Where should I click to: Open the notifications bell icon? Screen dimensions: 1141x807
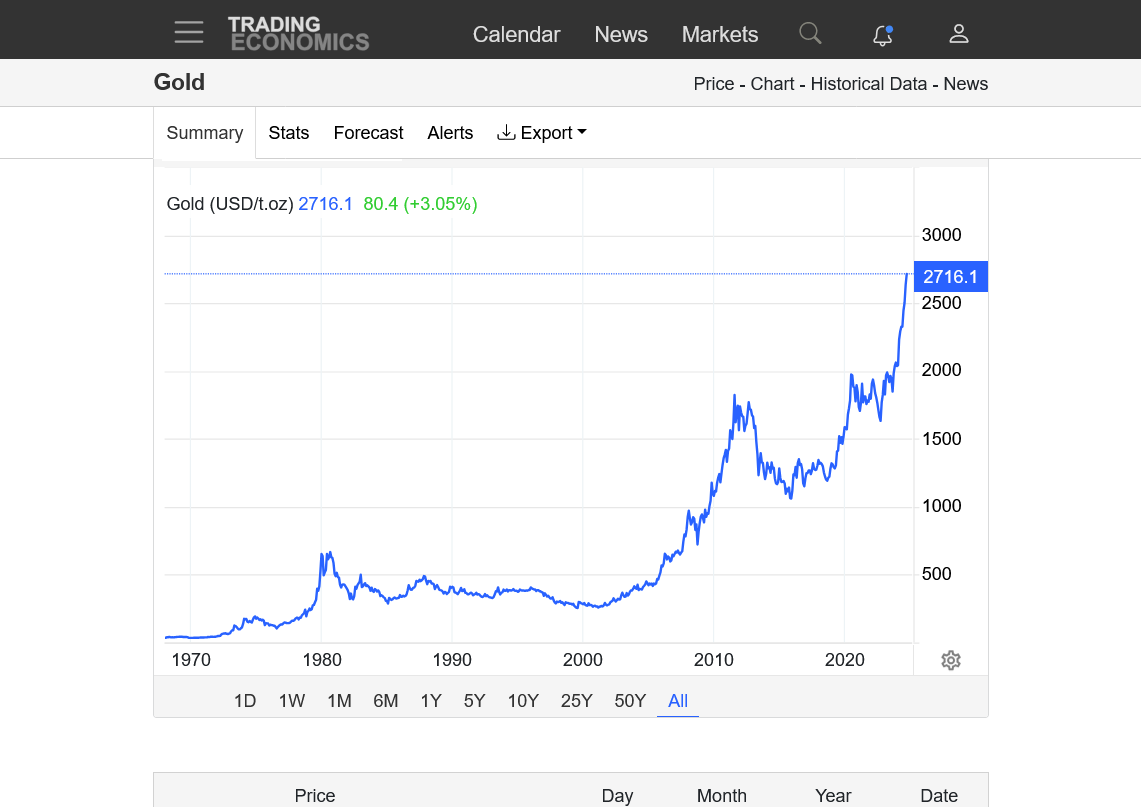[882, 35]
